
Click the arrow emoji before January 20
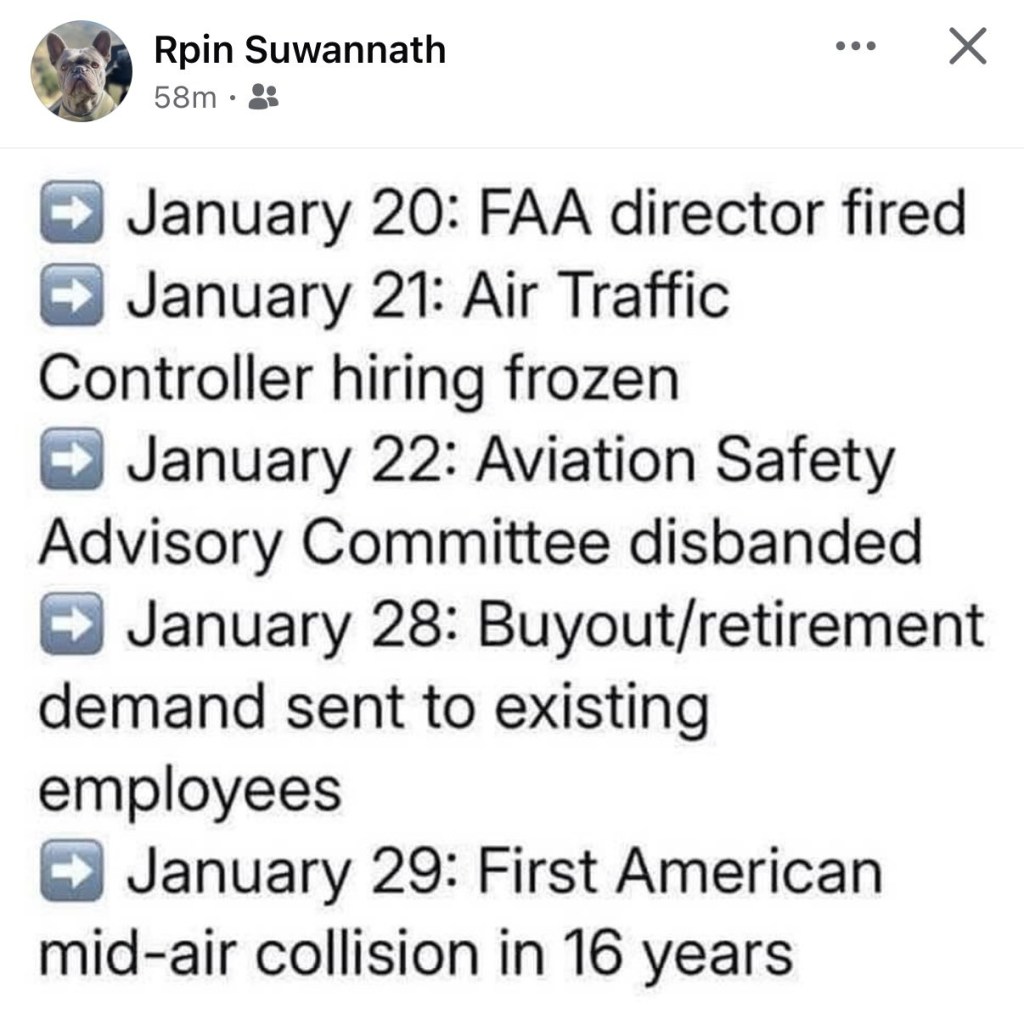click(x=70, y=213)
